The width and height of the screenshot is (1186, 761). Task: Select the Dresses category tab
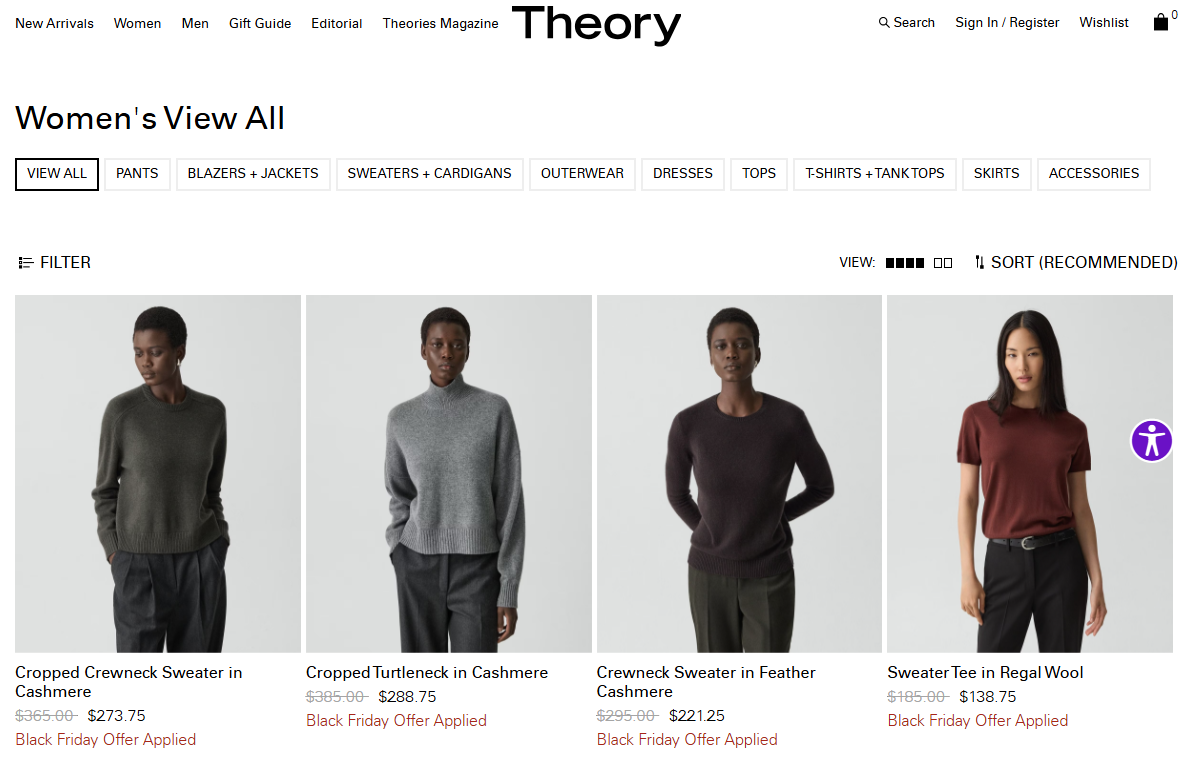tap(682, 174)
